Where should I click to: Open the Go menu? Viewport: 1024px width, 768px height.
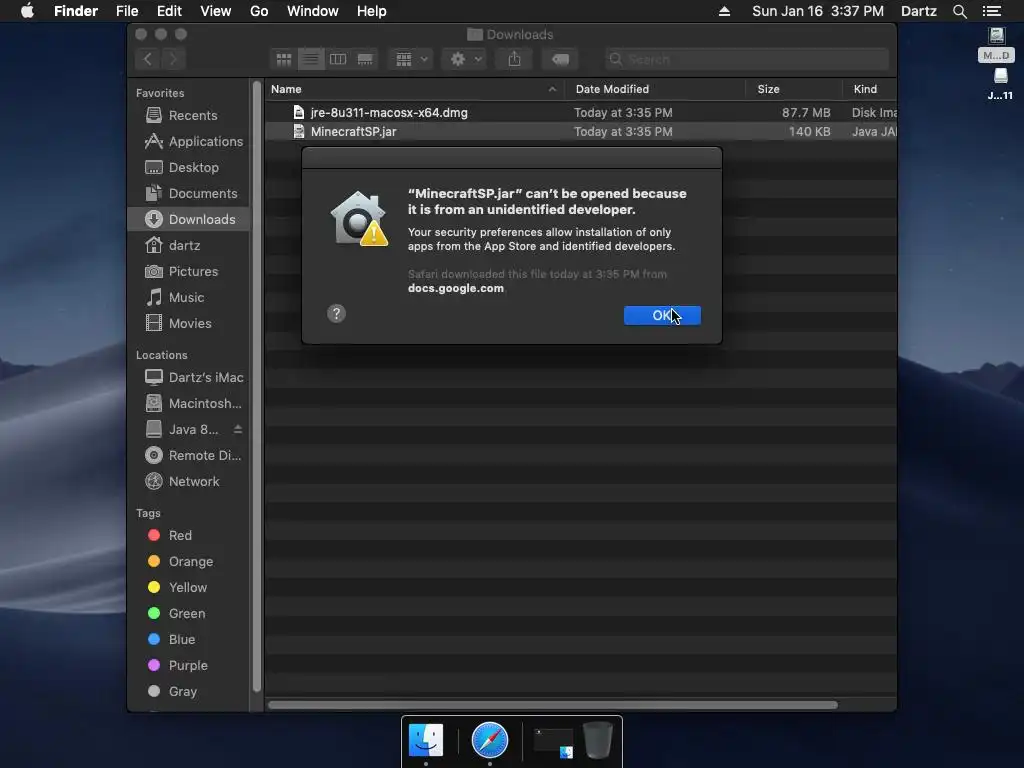tap(259, 11)
